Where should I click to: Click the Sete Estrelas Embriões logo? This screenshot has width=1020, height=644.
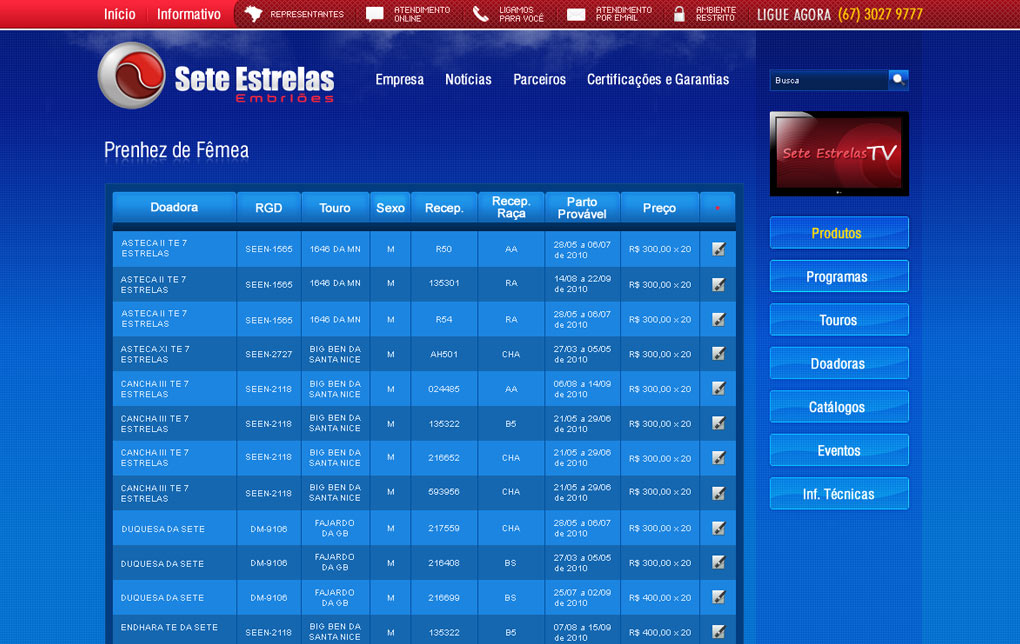216,75
